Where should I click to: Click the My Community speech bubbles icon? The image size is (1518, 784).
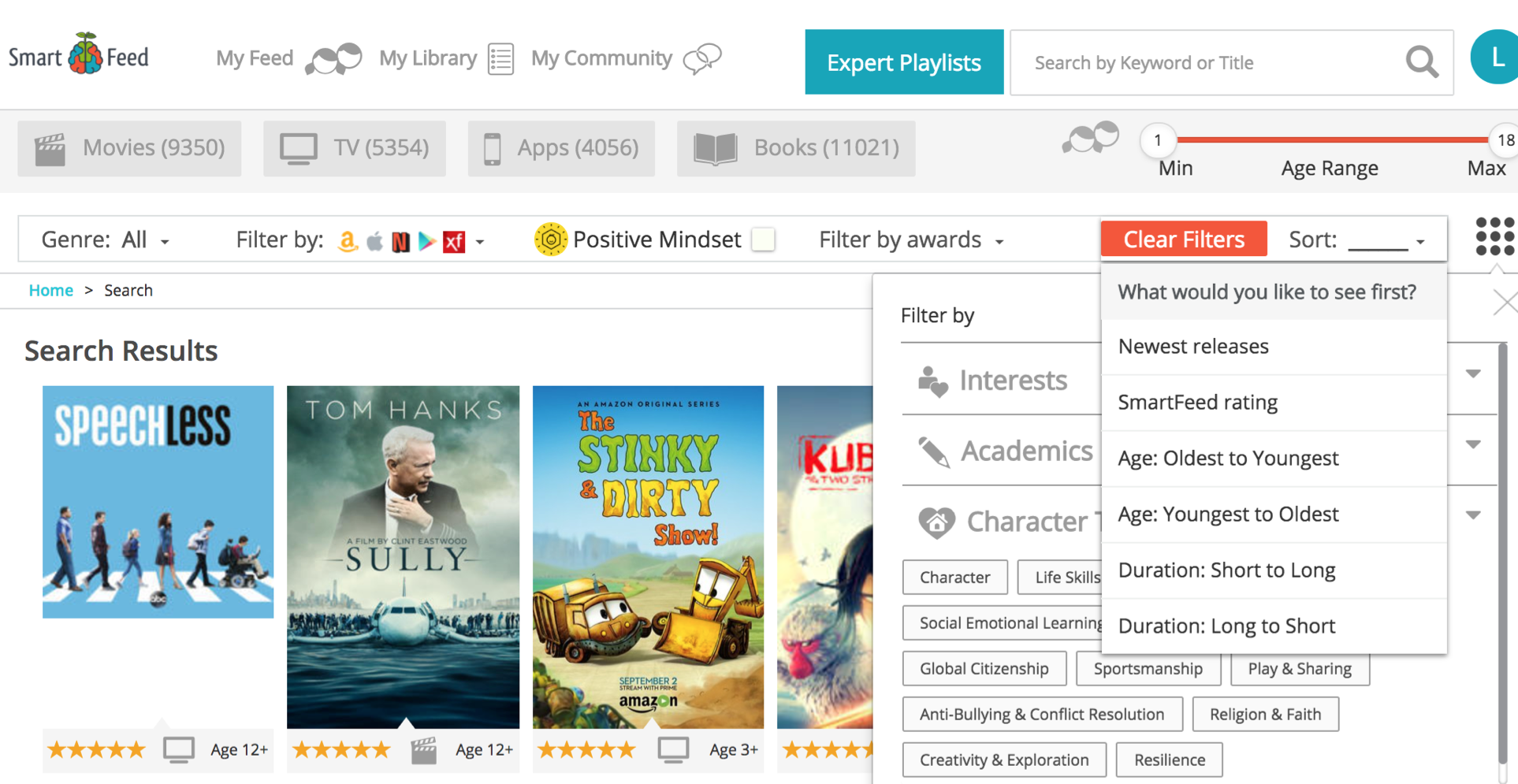pos(702,58)
